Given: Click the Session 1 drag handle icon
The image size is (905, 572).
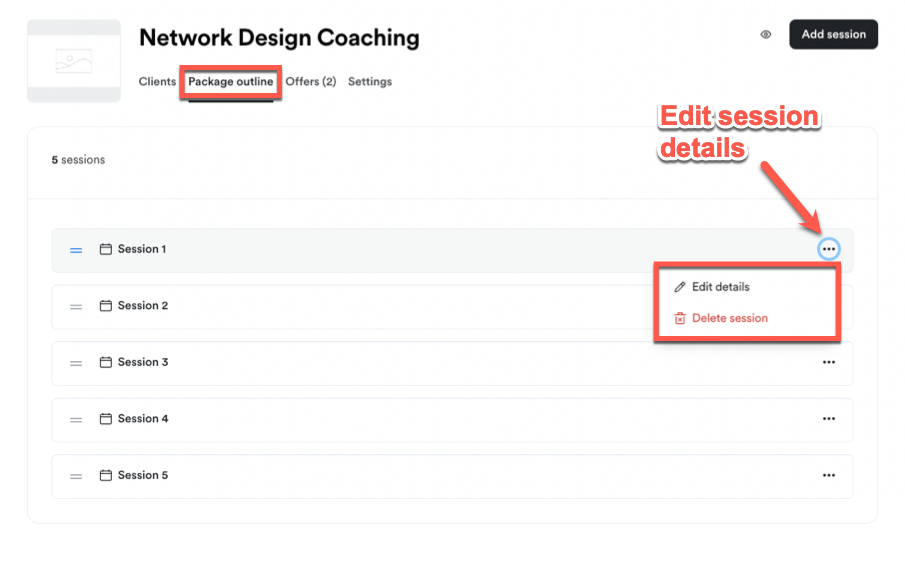Looking at the screenshot, I should (x=76, y=250).
